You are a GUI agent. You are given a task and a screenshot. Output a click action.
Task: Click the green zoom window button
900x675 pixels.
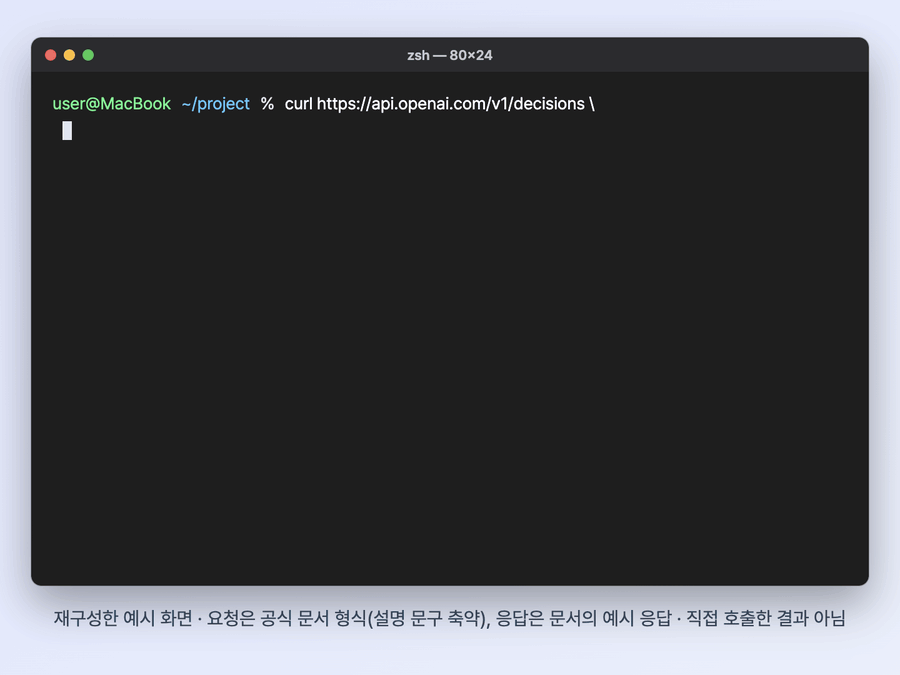88,55
